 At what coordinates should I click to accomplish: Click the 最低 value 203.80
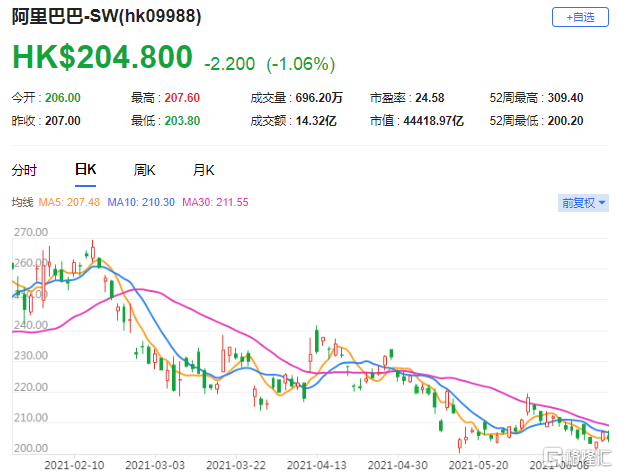[x=182, y=121]
